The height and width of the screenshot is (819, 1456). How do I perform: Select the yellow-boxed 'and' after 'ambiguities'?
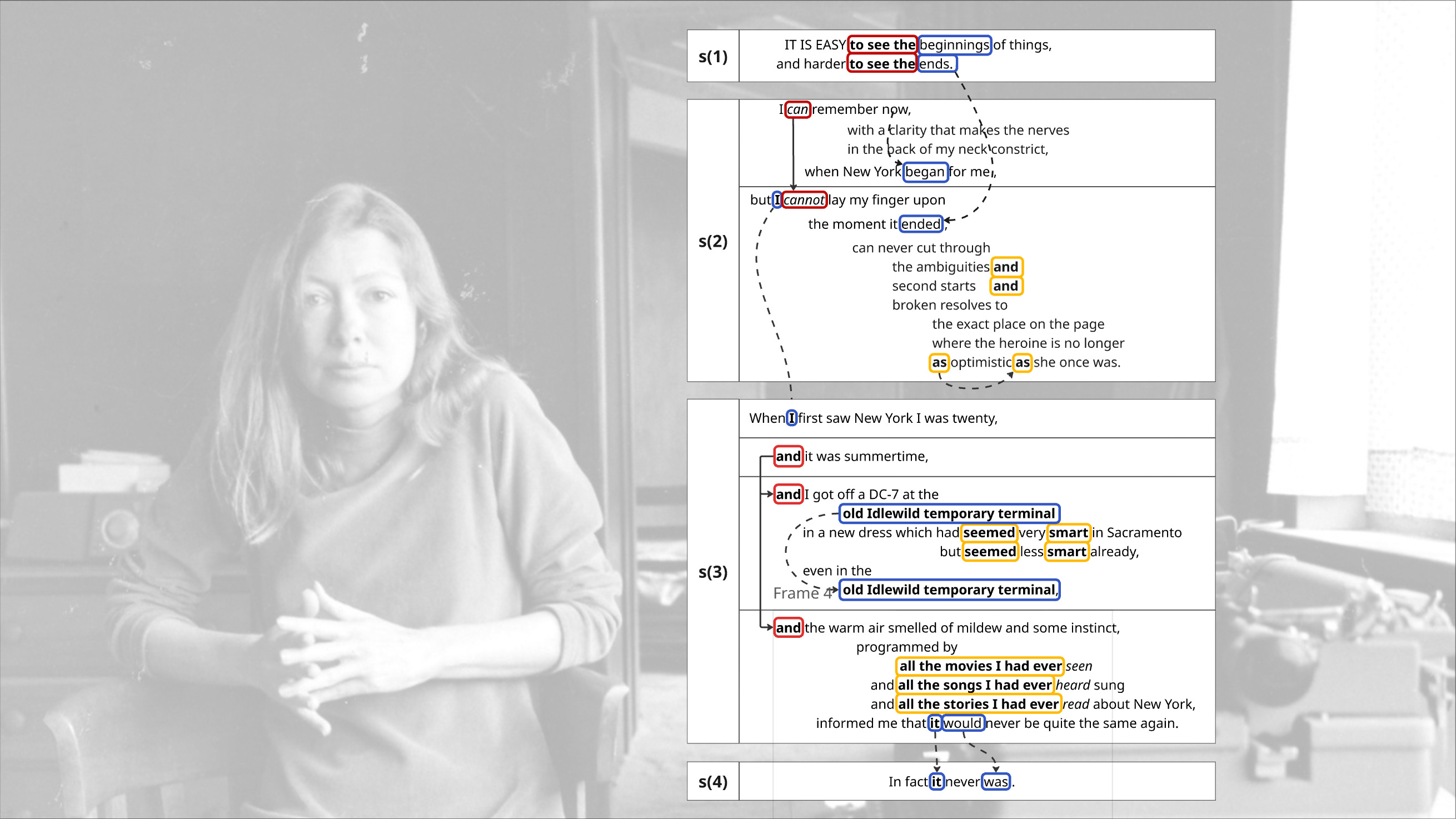tap(1005, 267)
